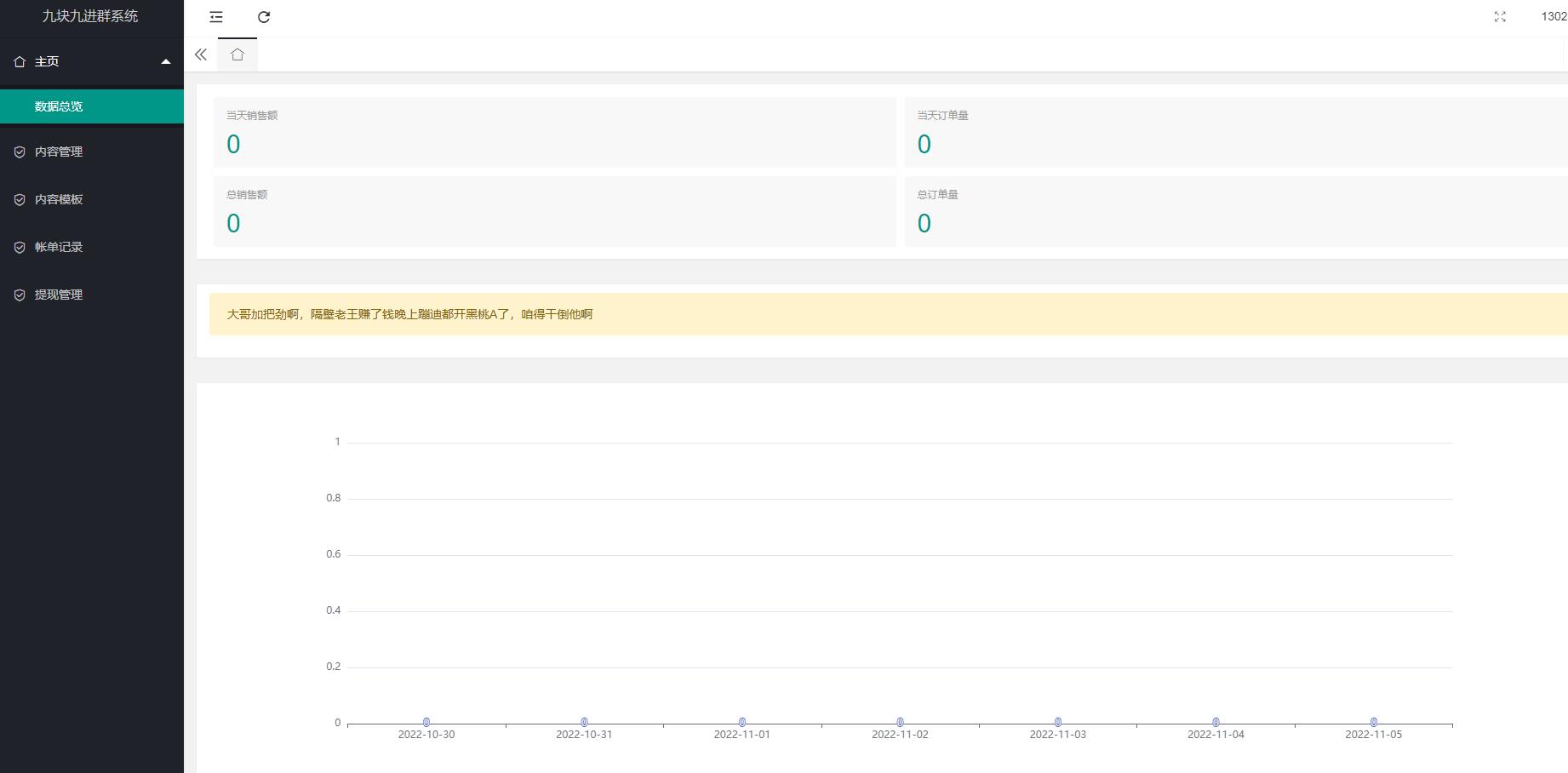
Task: Click the double-left arrow tab scroll icon
Action: [x=201, y=54]
